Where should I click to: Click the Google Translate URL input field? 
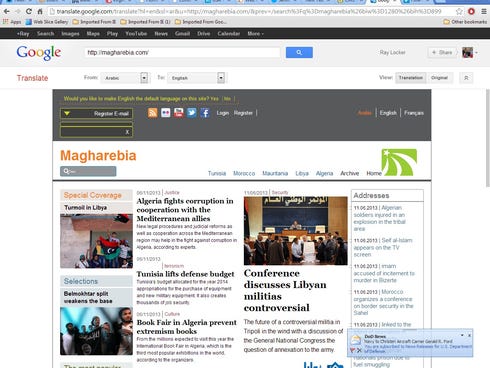[182, 52]
